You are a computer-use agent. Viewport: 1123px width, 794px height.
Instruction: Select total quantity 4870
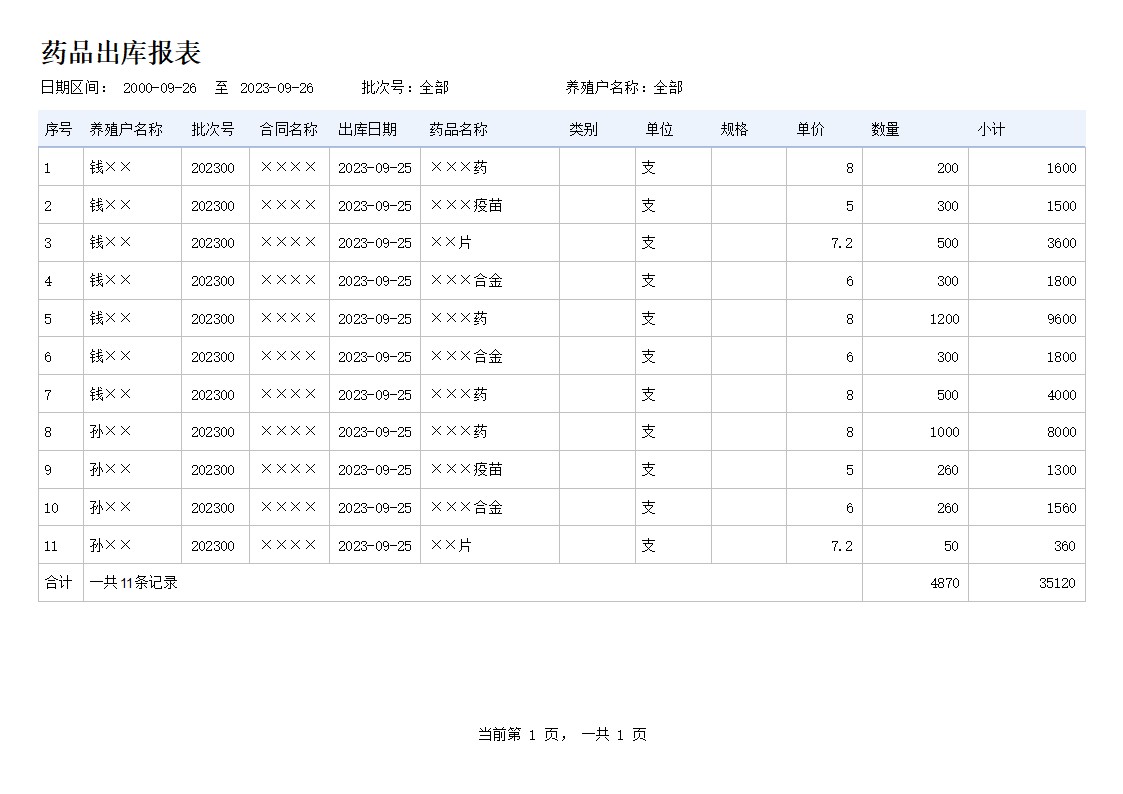[x=945, y=584]
